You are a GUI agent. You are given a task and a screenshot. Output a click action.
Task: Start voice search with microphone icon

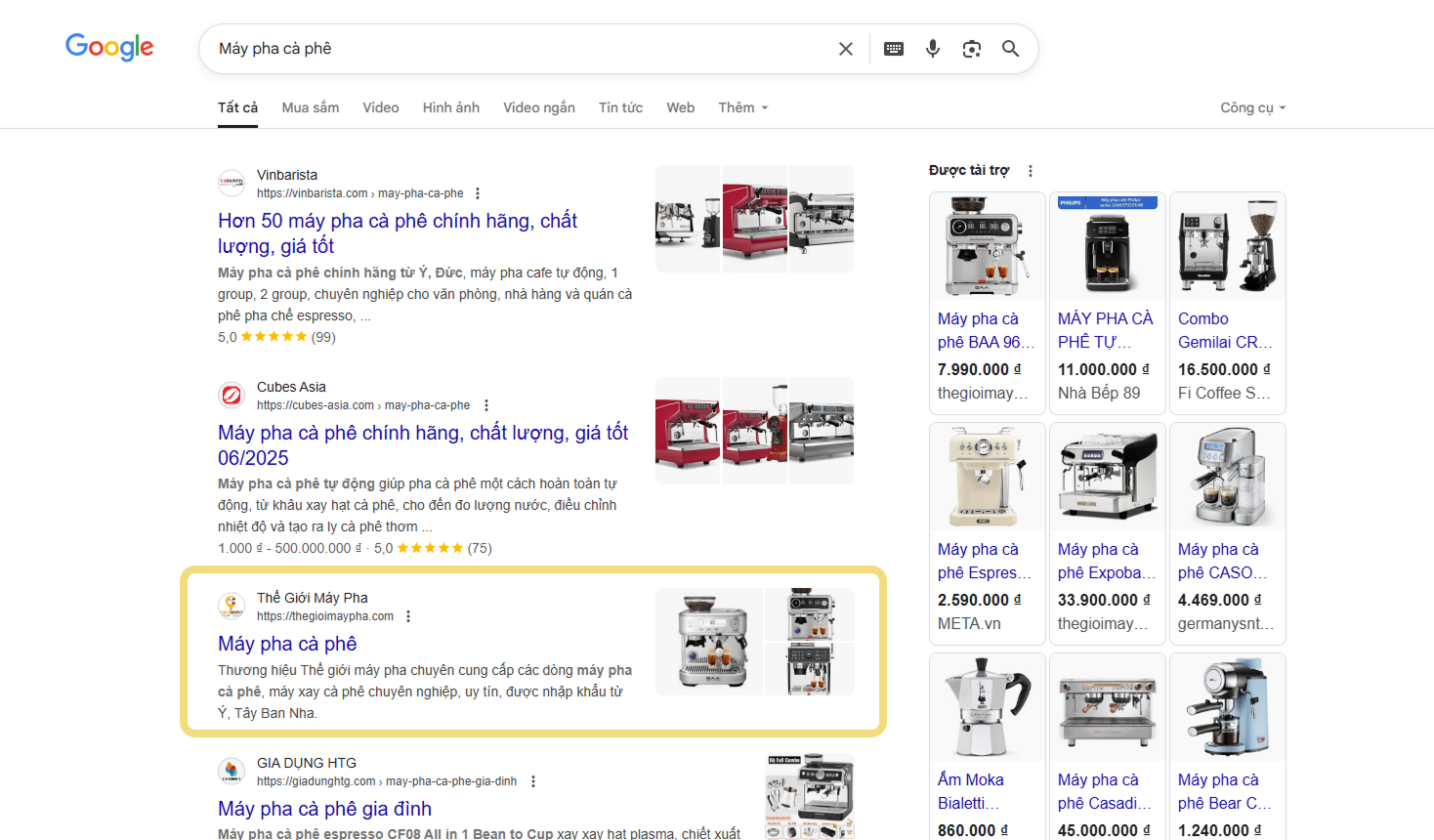(933, 49)
